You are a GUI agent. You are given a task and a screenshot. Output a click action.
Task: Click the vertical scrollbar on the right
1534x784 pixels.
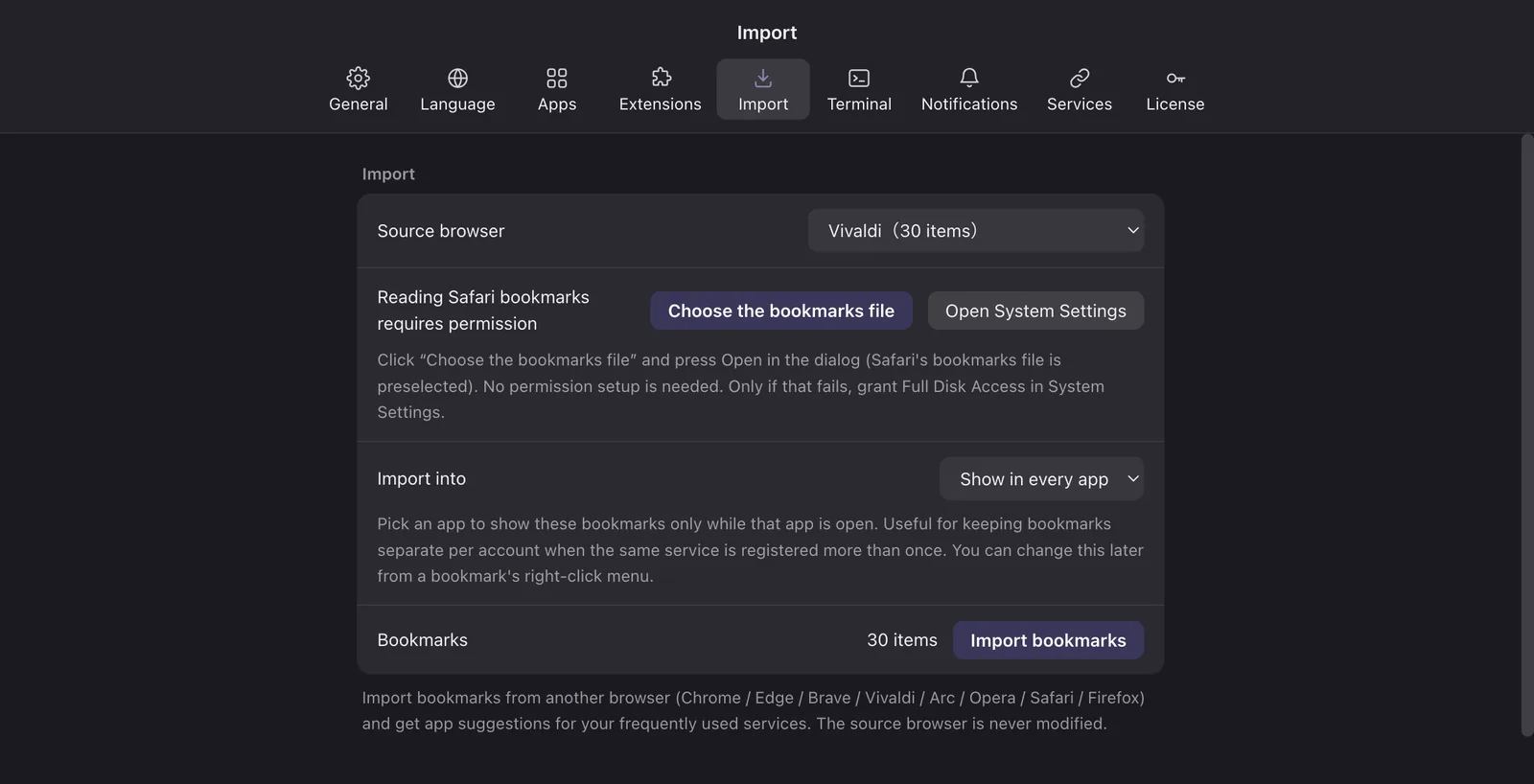pyautogui.click(x=1527, y=435)
